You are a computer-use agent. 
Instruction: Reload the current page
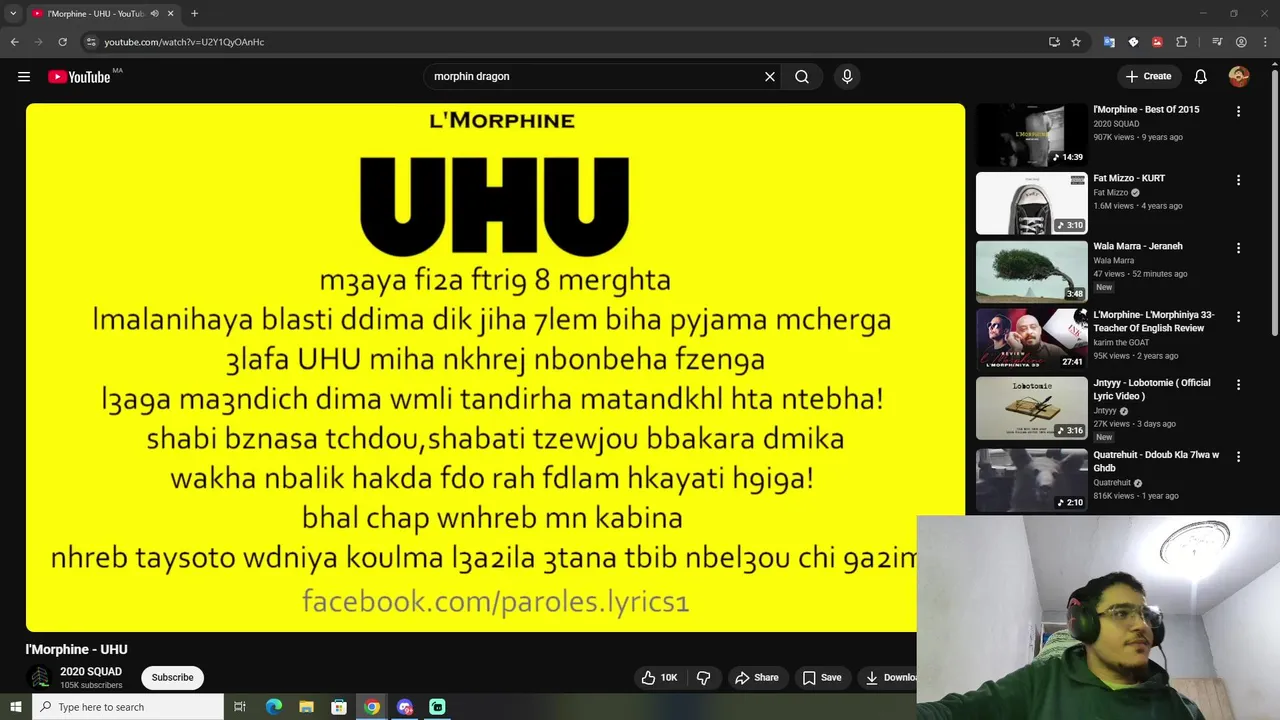tap(62, 42)
